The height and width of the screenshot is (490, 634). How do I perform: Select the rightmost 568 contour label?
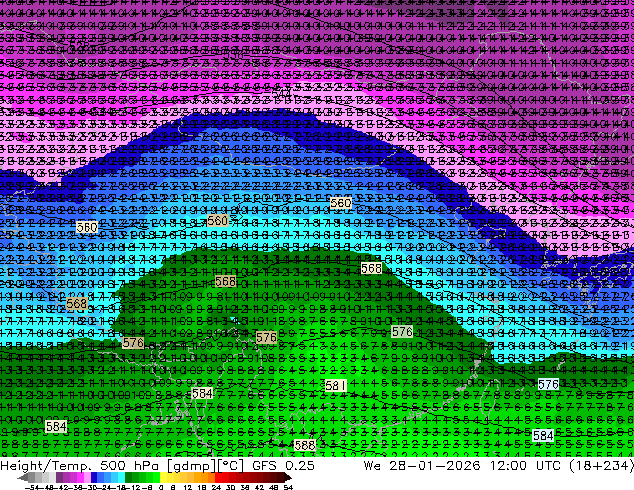(371, 268)
